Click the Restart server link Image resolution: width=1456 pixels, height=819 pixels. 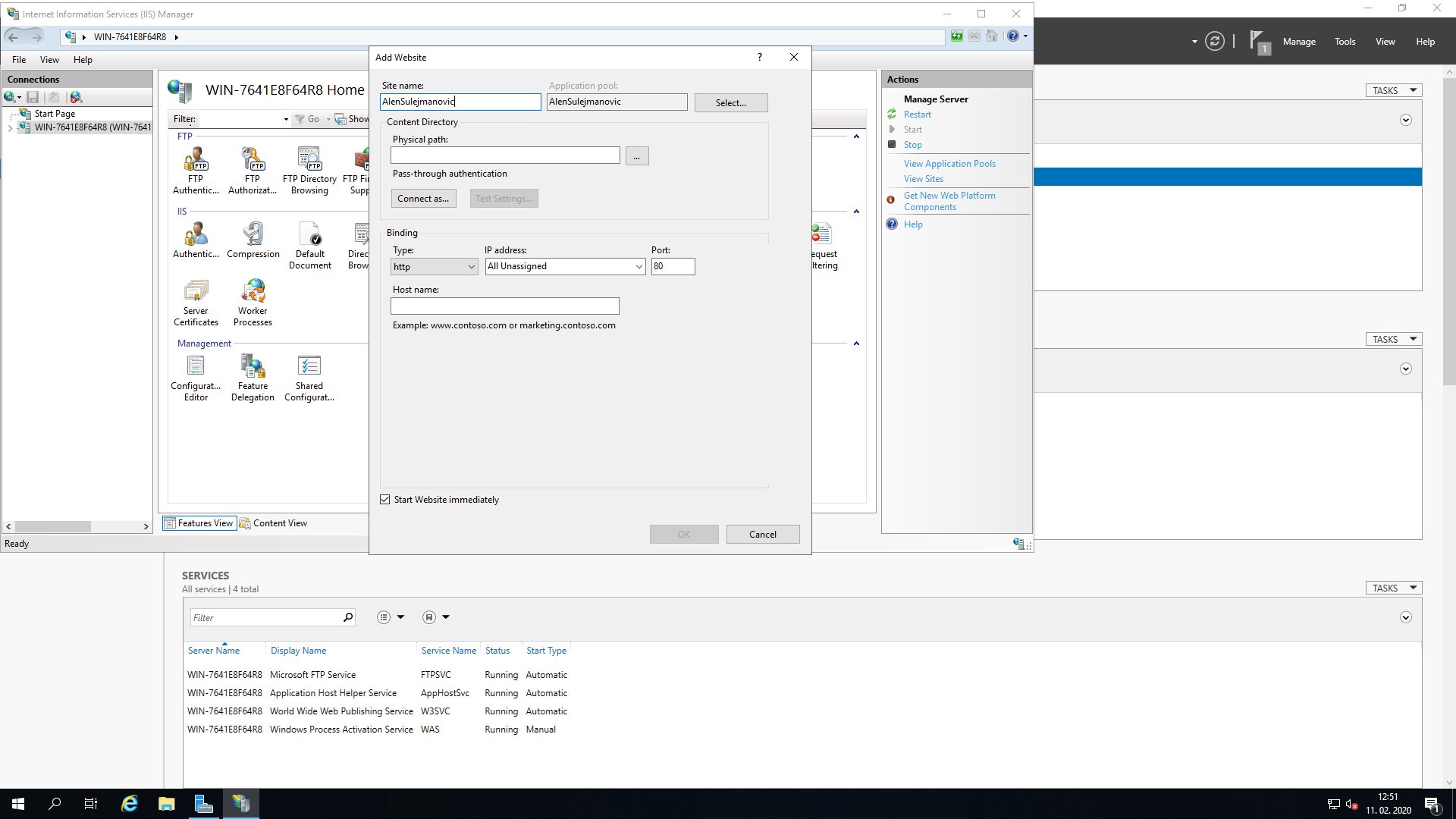point(918,115)
